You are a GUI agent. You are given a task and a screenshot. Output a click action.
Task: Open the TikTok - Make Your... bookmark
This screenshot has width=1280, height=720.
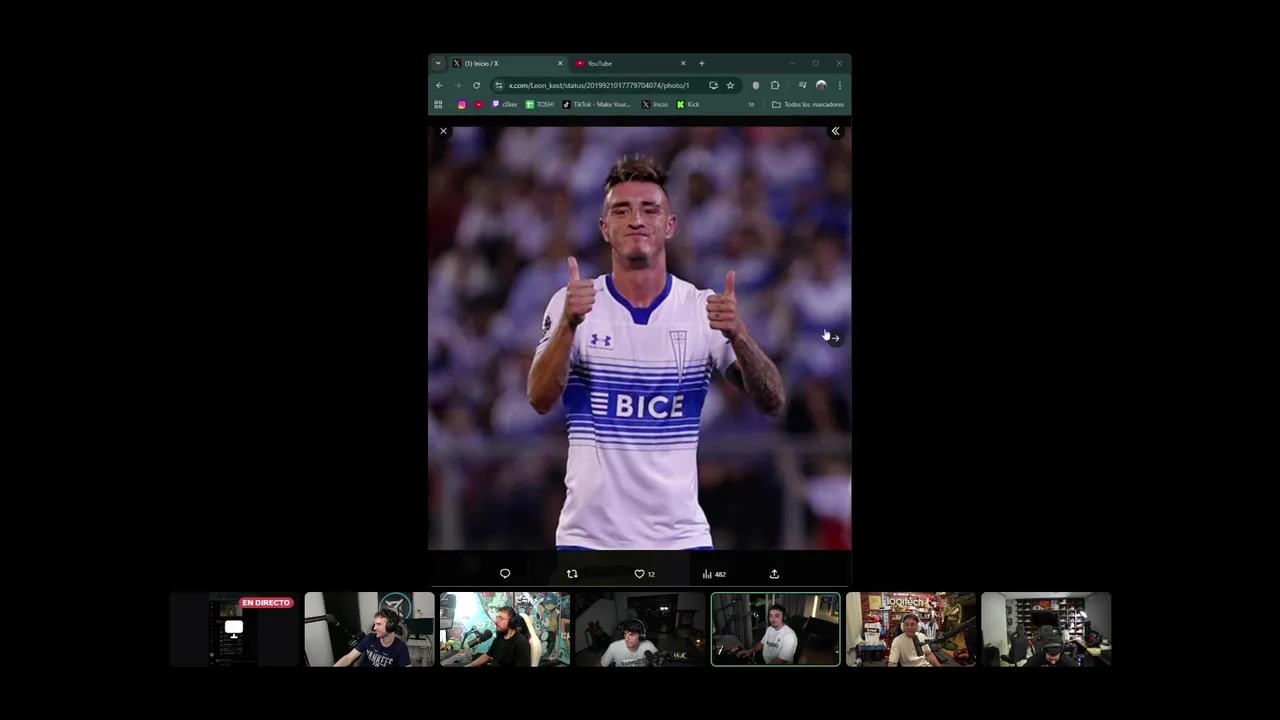(597, 104)
